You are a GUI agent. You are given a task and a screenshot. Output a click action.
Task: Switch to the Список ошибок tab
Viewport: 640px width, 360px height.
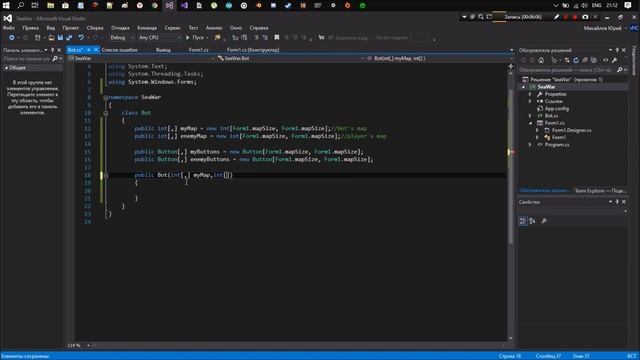[120, 50]
